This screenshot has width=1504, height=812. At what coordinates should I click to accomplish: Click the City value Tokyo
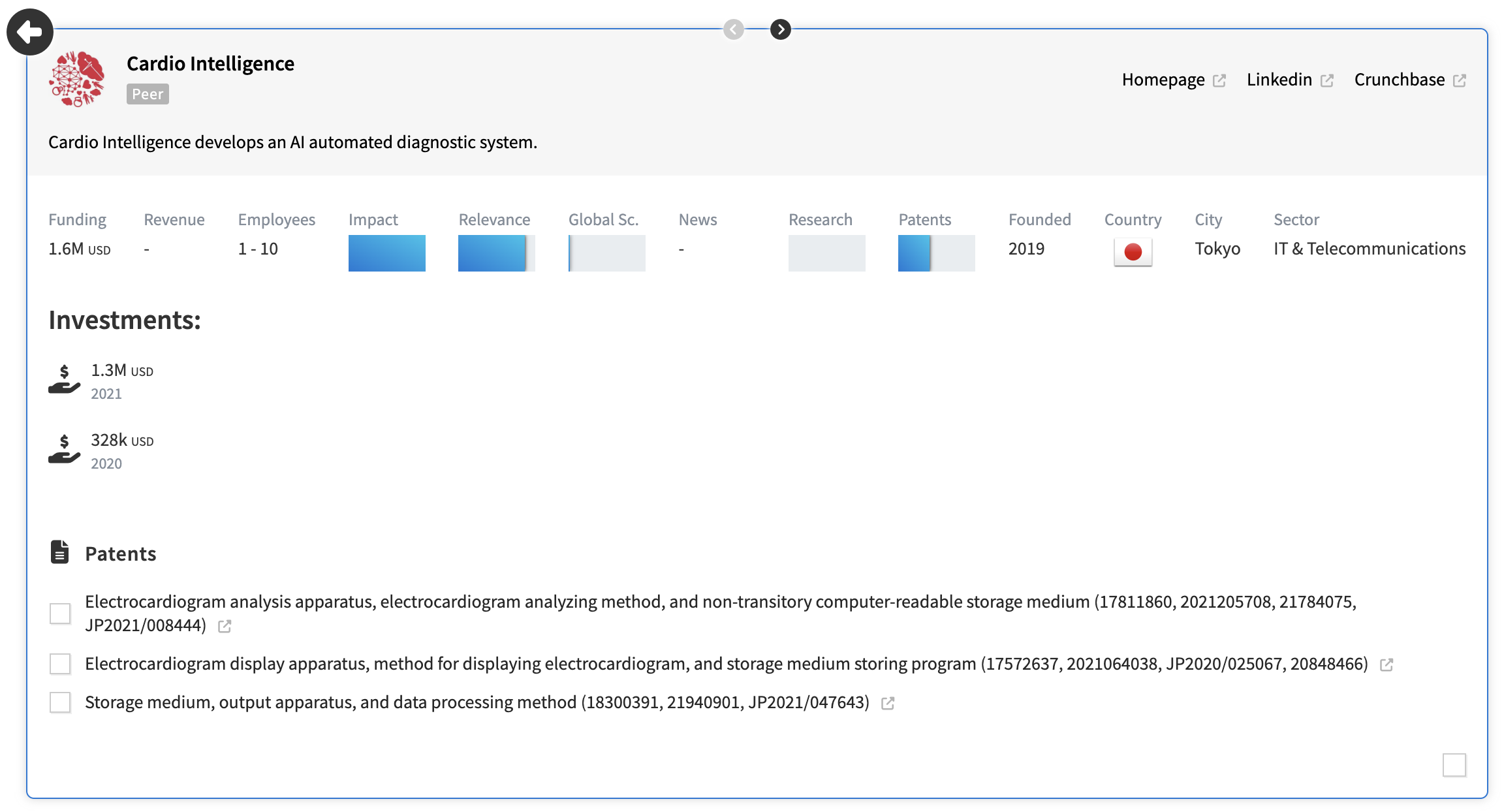(x=1217, y=249)
